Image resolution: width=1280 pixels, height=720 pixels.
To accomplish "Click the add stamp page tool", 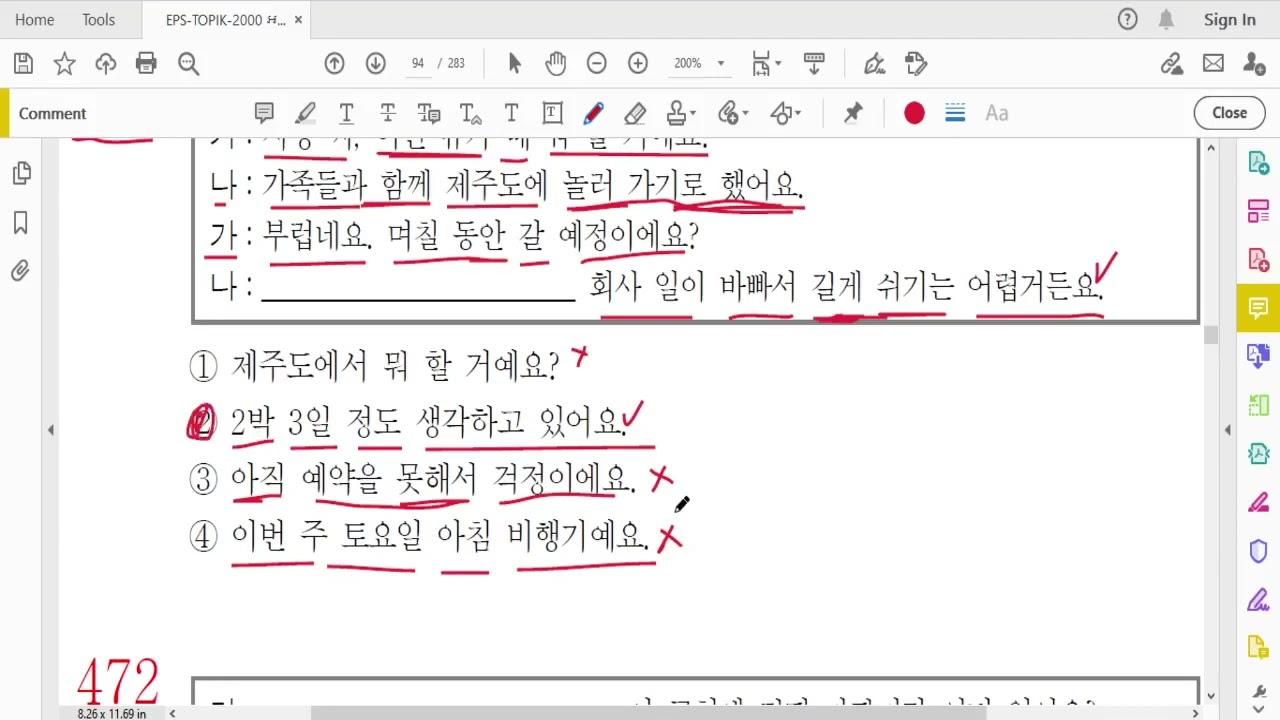I will (x=915, y=64).
